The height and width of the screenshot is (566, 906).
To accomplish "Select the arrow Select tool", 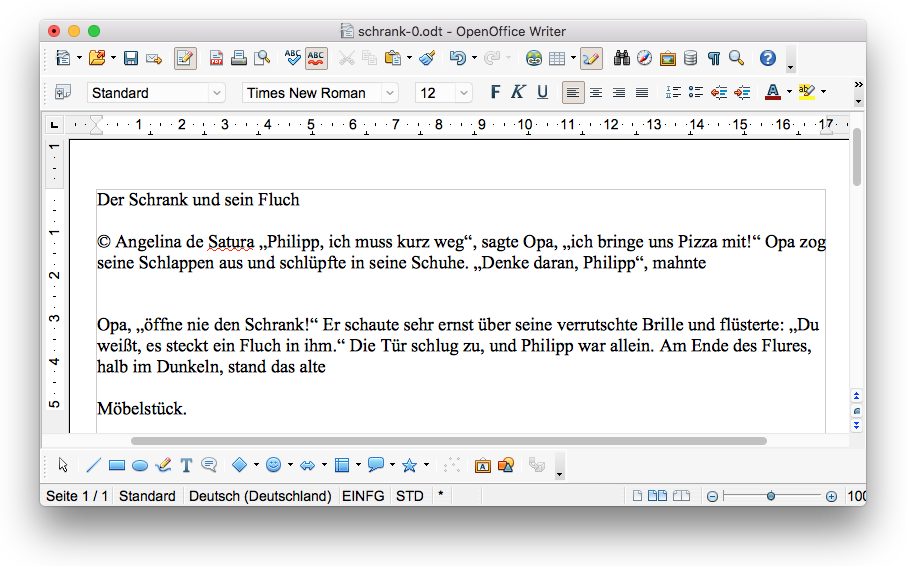I will pyautogui.click(x=63, y=465).
